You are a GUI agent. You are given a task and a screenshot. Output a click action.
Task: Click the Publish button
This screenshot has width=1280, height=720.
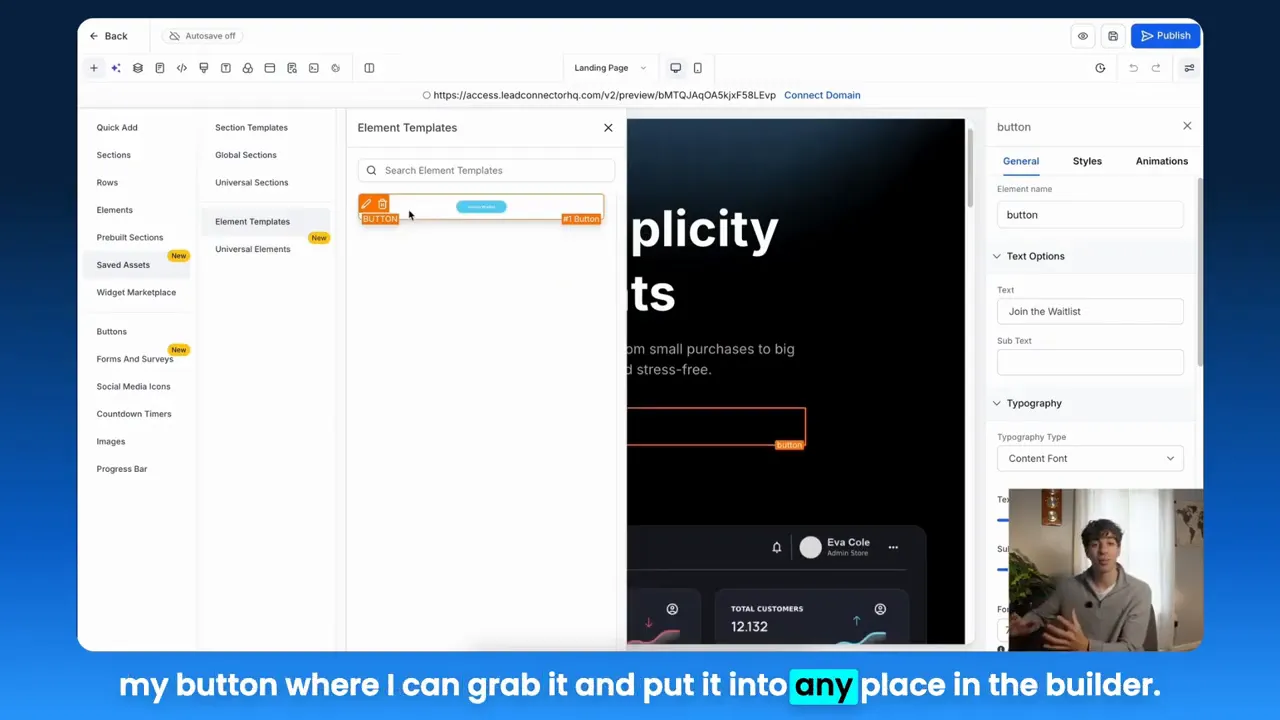1166,36
